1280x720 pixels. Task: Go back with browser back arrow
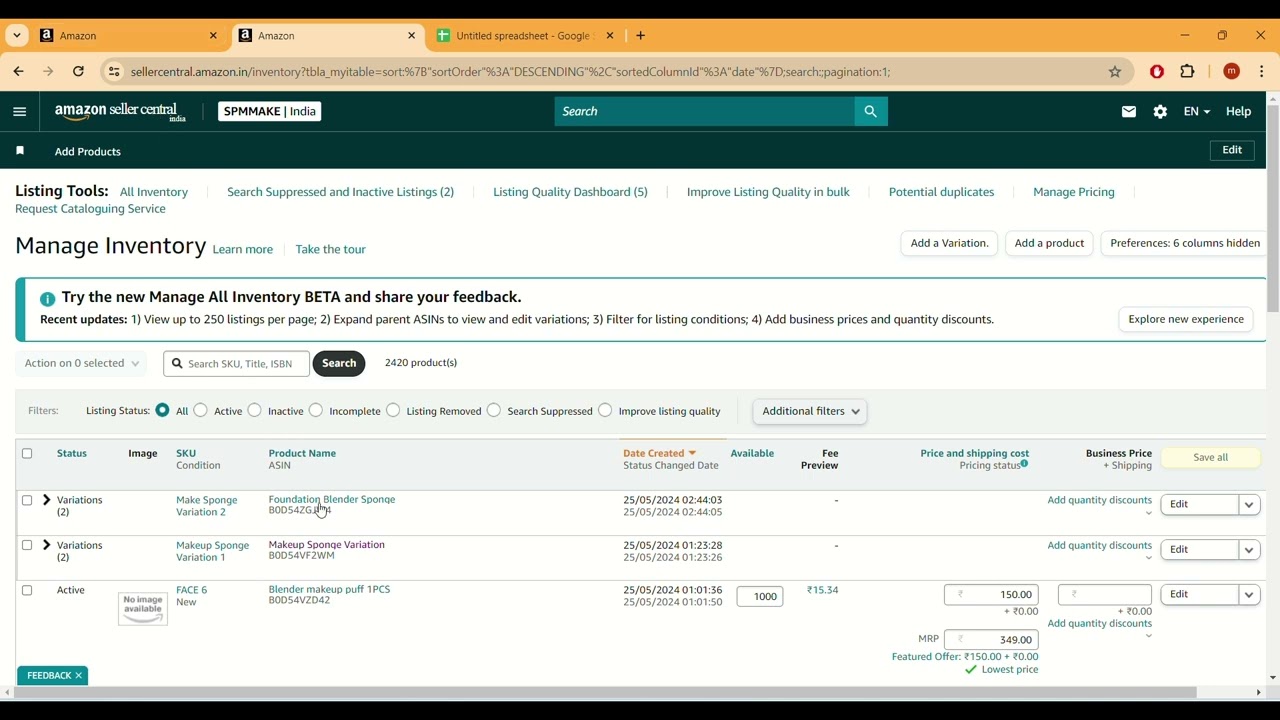click(x=18, y=72)
